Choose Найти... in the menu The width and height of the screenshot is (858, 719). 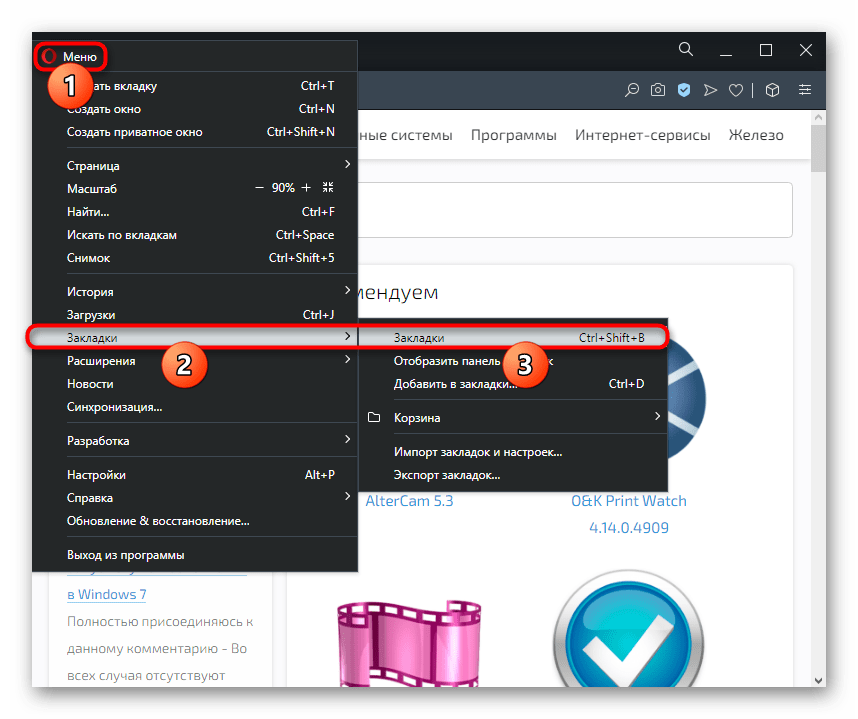click(195, 212)
